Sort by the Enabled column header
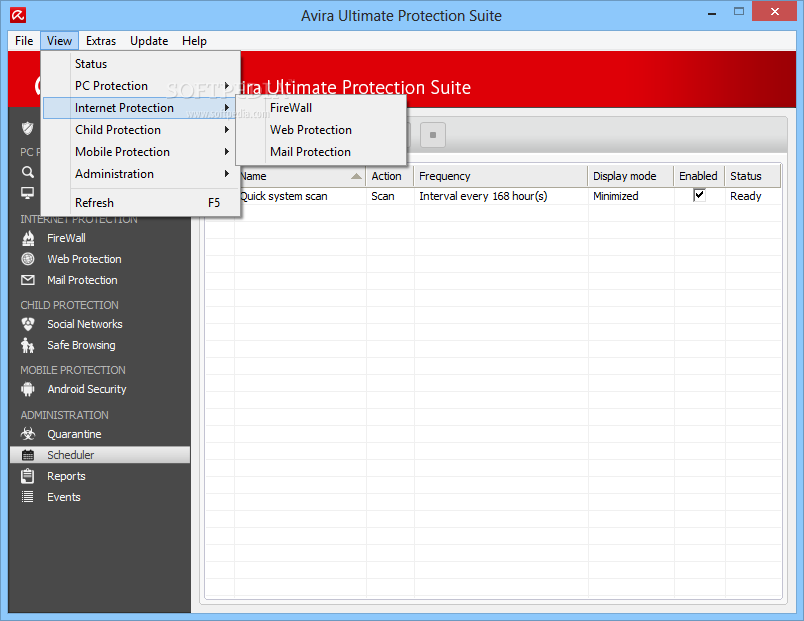 point(699,176)
